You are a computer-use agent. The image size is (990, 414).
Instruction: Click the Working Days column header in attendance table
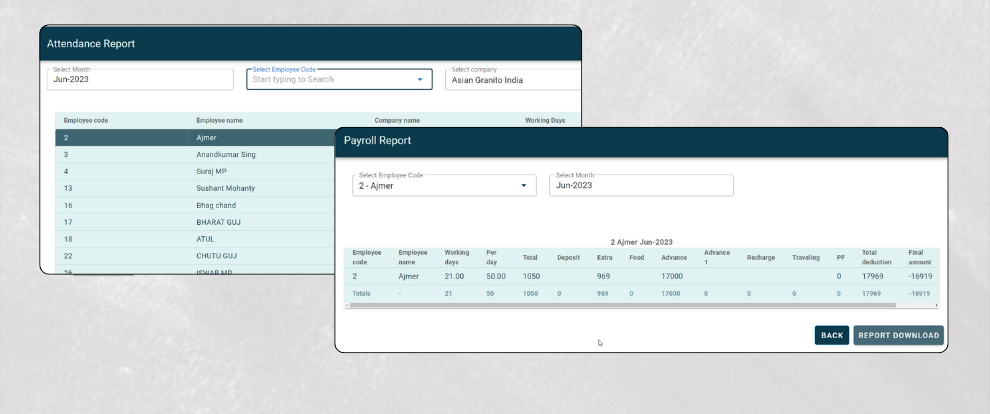tap(545, 121)
